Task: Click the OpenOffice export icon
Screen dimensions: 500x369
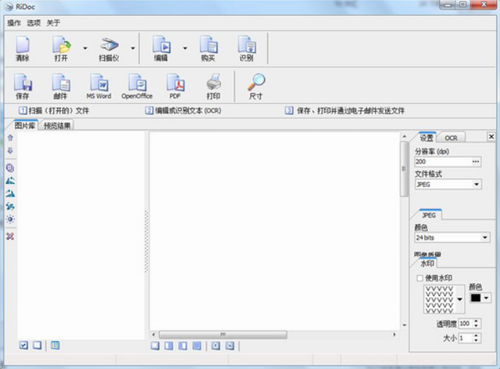Action: pos(137,83)
